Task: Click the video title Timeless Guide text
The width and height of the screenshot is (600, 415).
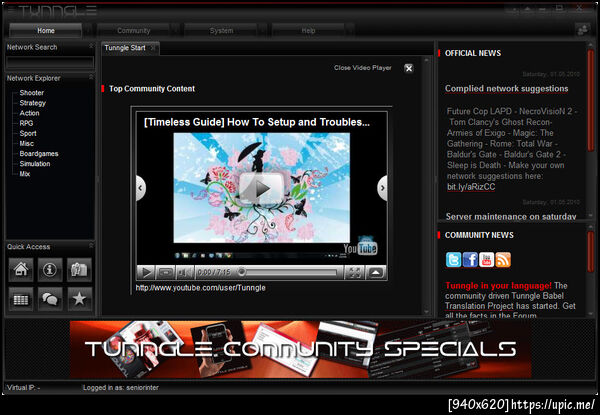Action: coord(257,122)
